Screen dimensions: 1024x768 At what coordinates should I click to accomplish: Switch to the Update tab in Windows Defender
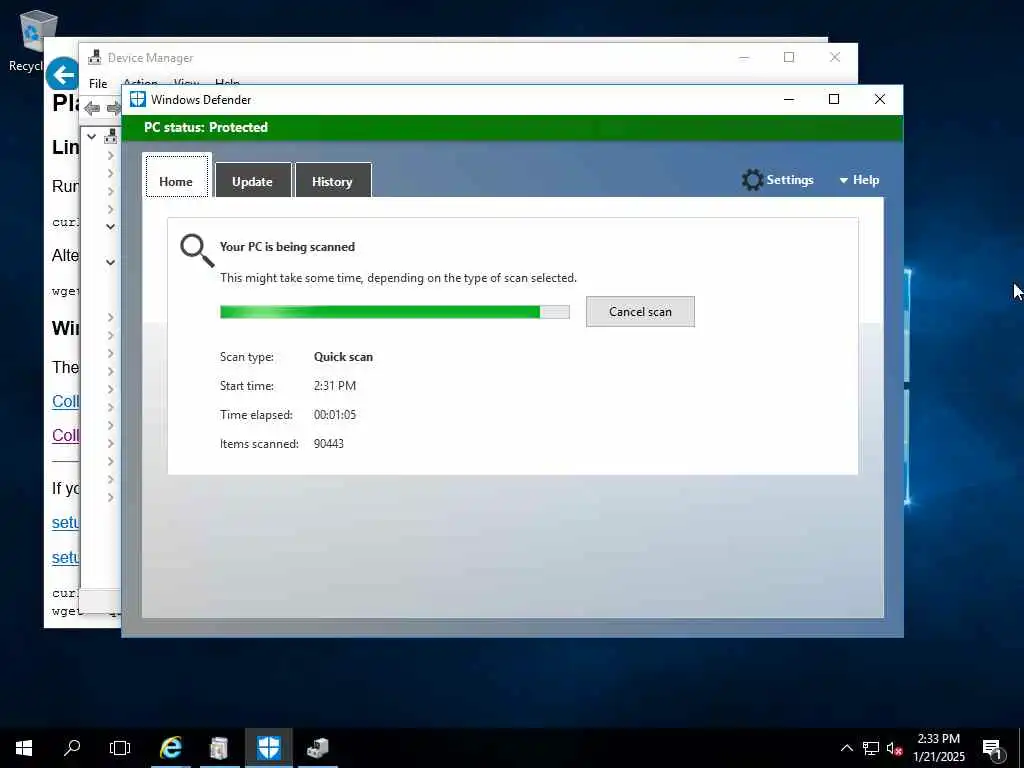point(253,181)
